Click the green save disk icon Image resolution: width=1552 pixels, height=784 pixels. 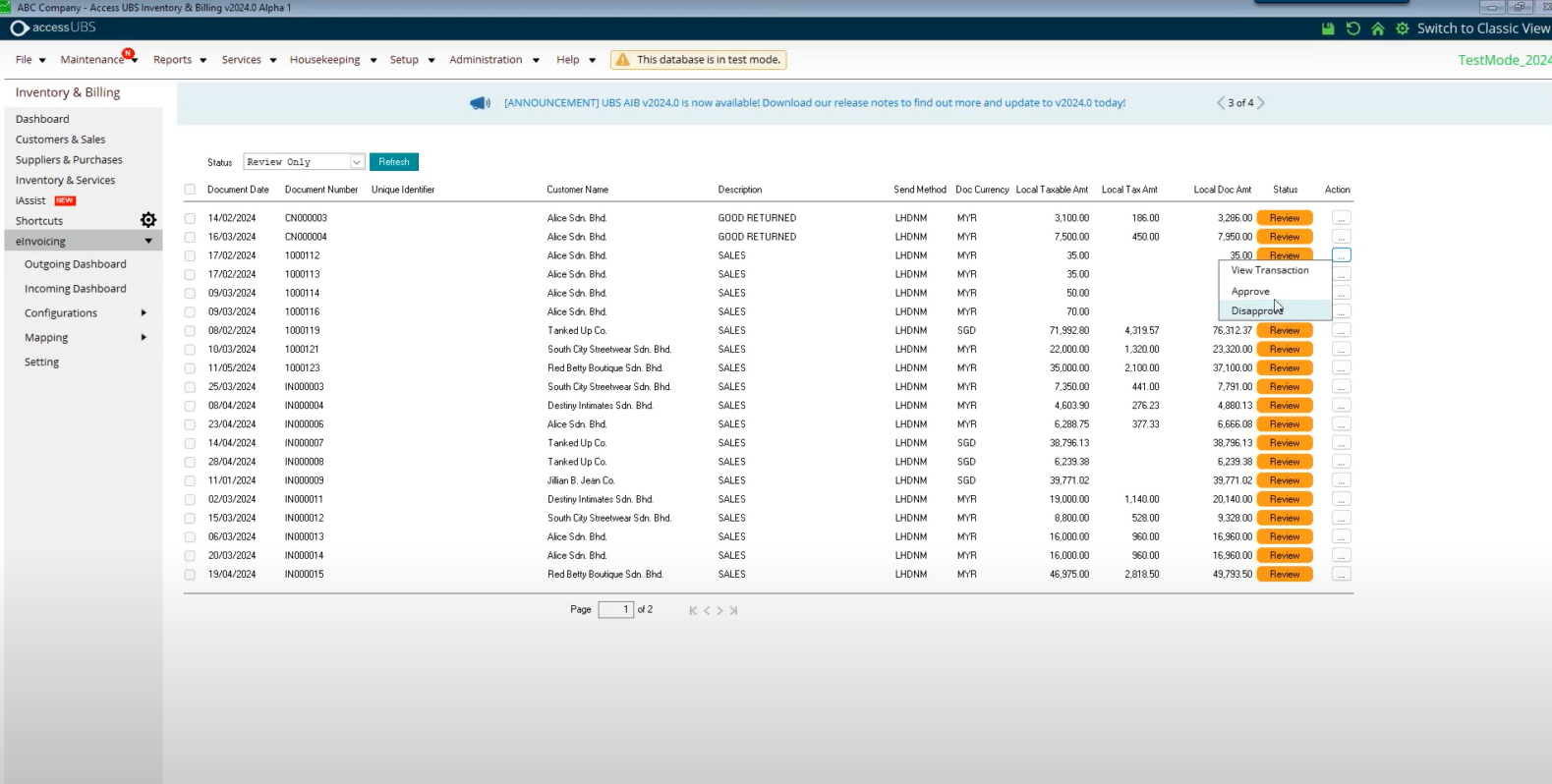pyautogui.click(x=1328, y=28)
